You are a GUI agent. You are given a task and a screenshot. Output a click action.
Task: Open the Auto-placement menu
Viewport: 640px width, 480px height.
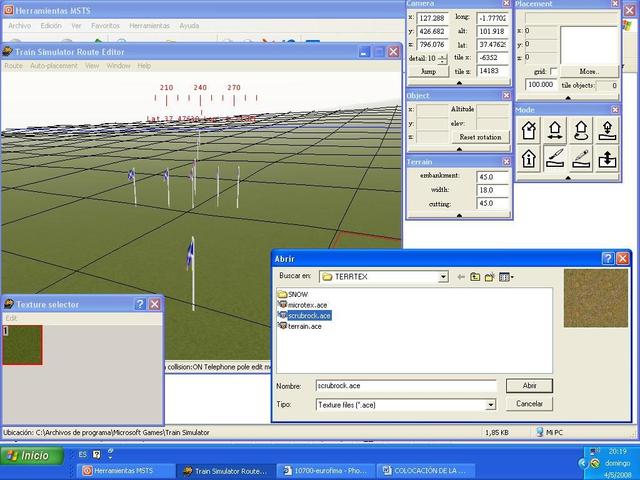(x=53, y=66)
